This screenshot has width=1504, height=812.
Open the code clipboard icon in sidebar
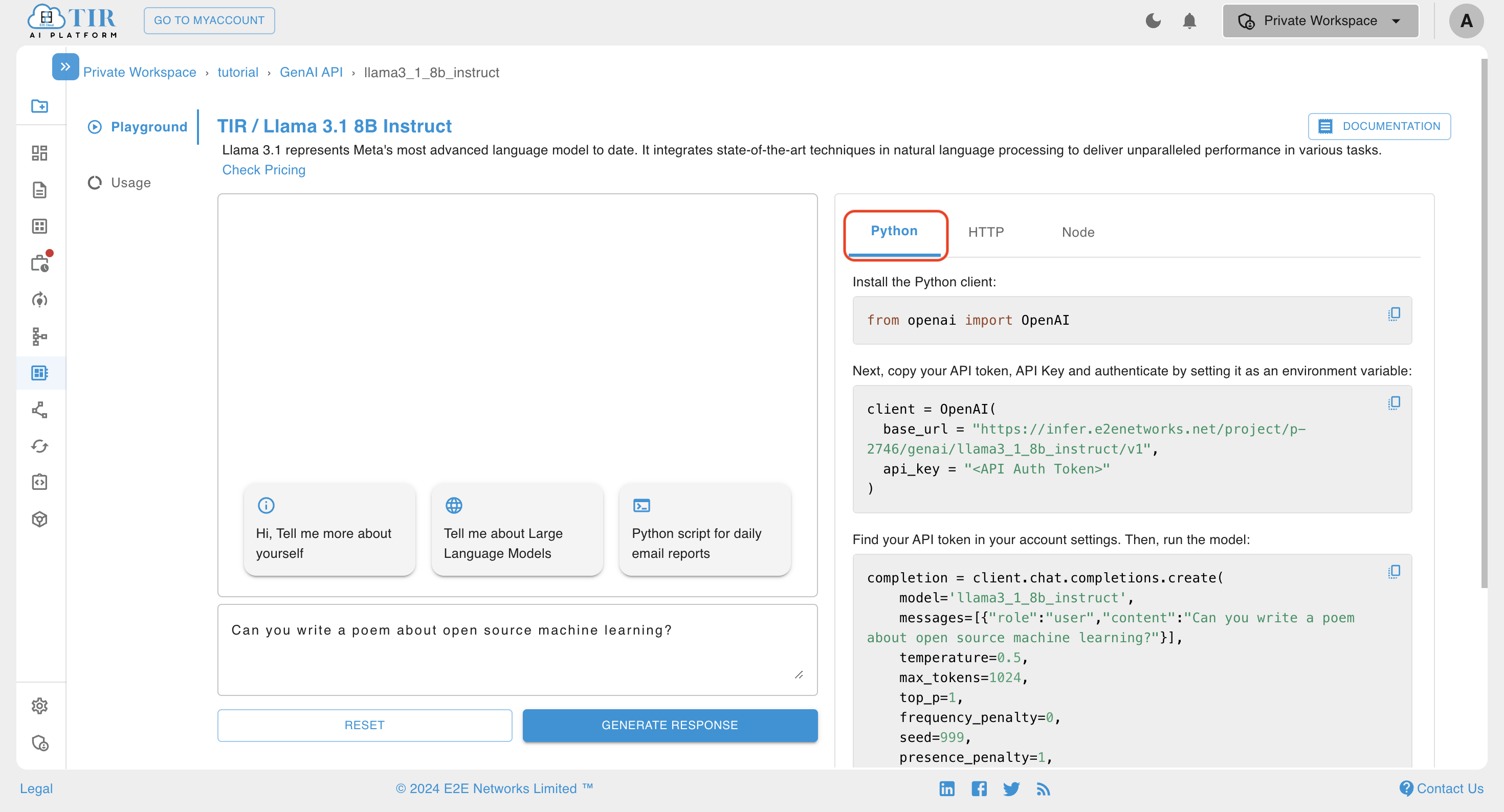coord(40,482)
